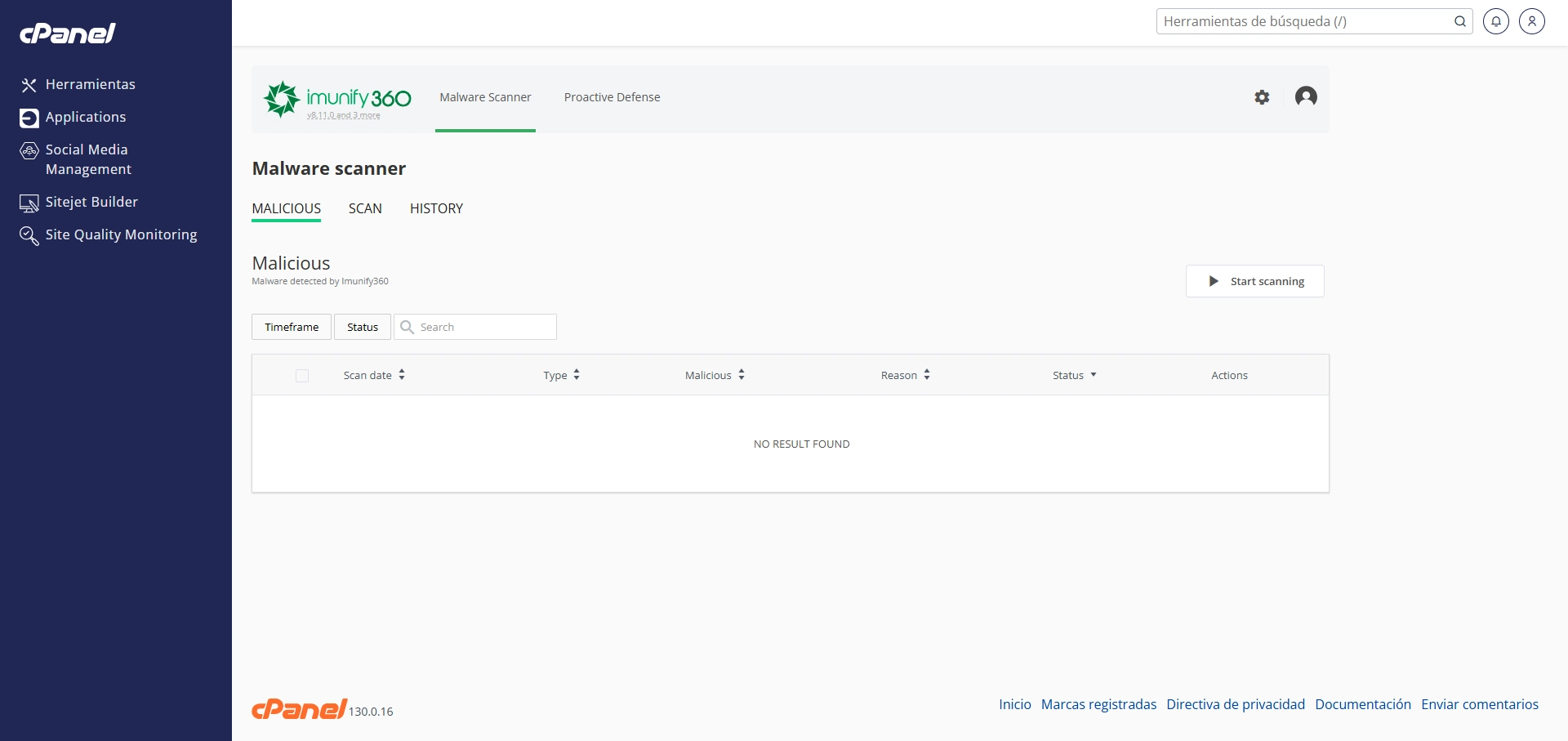
Task: Expand the Status column sort arrow
Action: coord(1094,375)
